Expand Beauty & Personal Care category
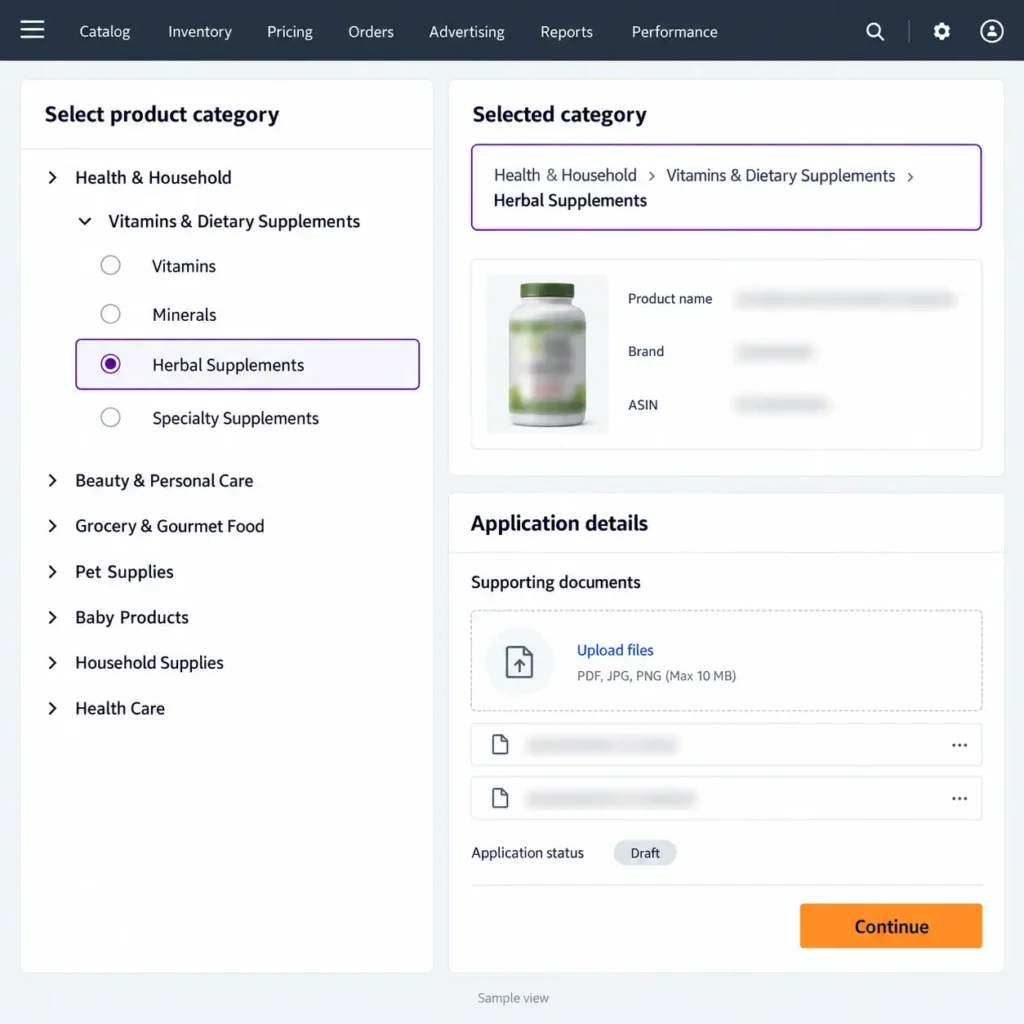 [x=52, y=481]
